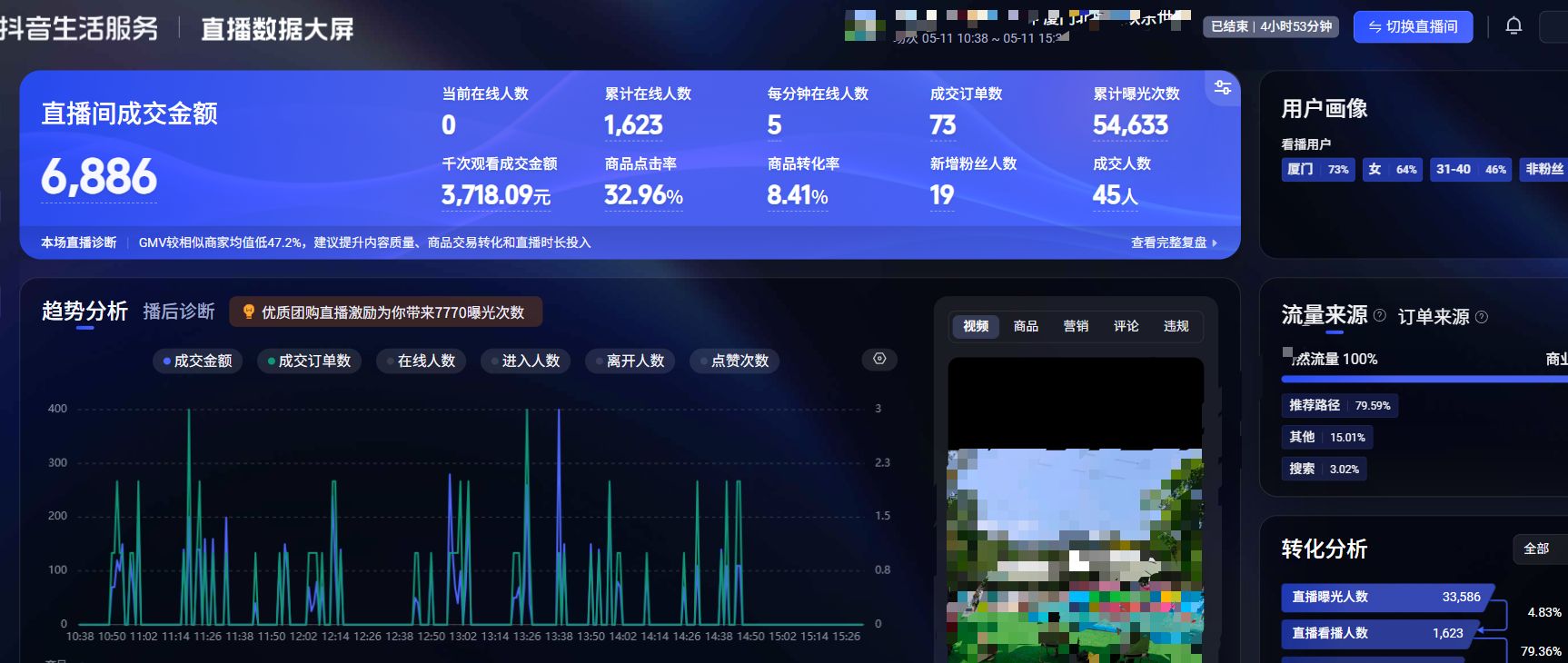Open metric settings sliders icon on blue card

(x=1223, y=87)
